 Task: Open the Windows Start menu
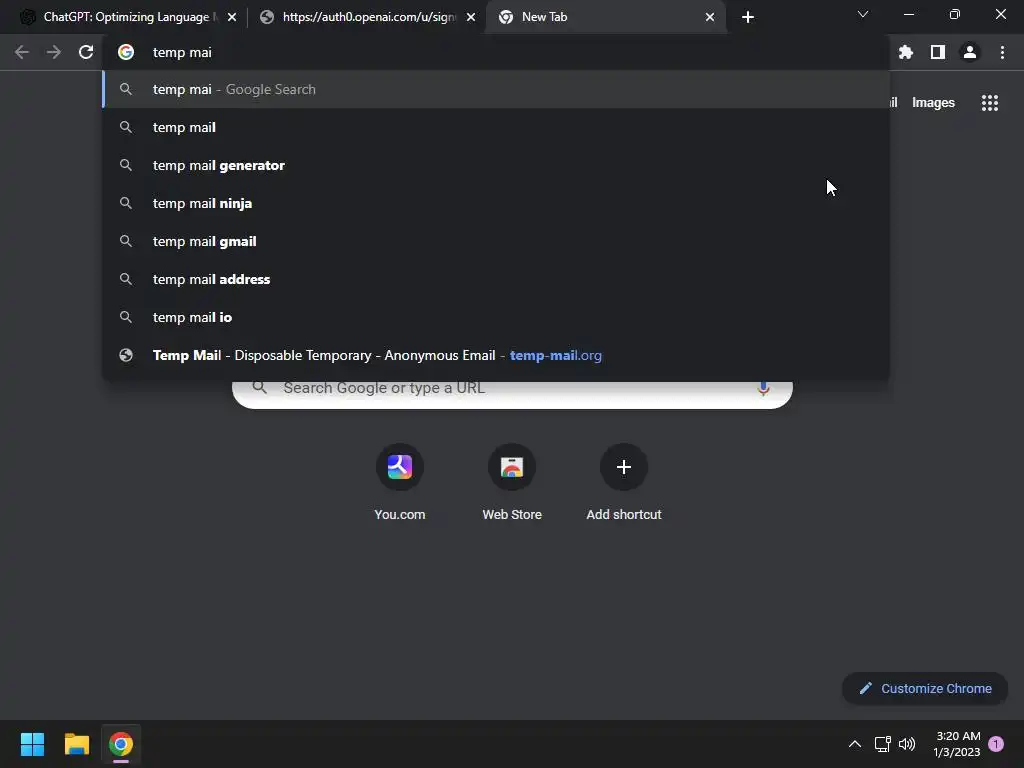click(x=32, y=744)
